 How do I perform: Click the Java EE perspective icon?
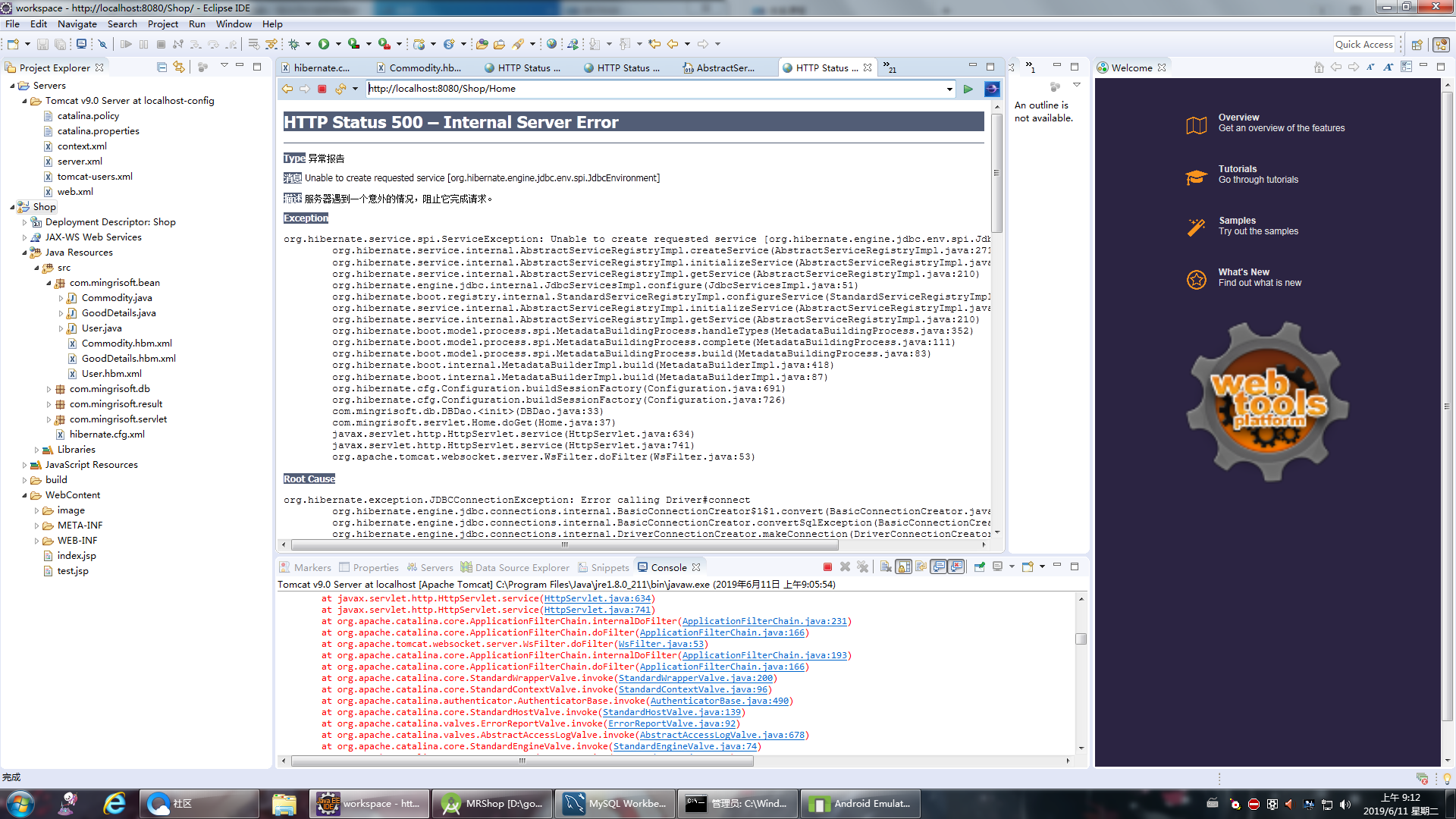pyautogui.click(x=1441, y=45)
